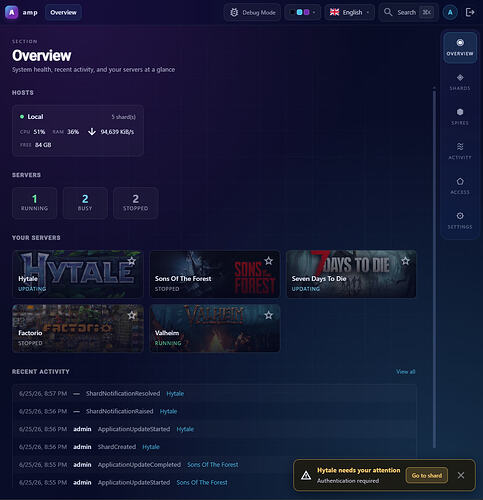Filter servers by Stopped count
The image size is (483, 500).
coord(135,203)
